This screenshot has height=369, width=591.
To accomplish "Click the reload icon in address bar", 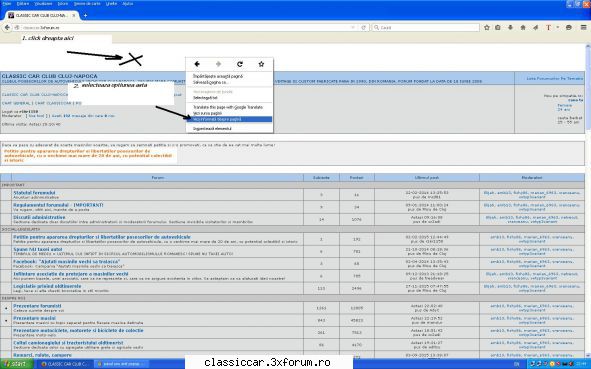I will tap(363, 28).
